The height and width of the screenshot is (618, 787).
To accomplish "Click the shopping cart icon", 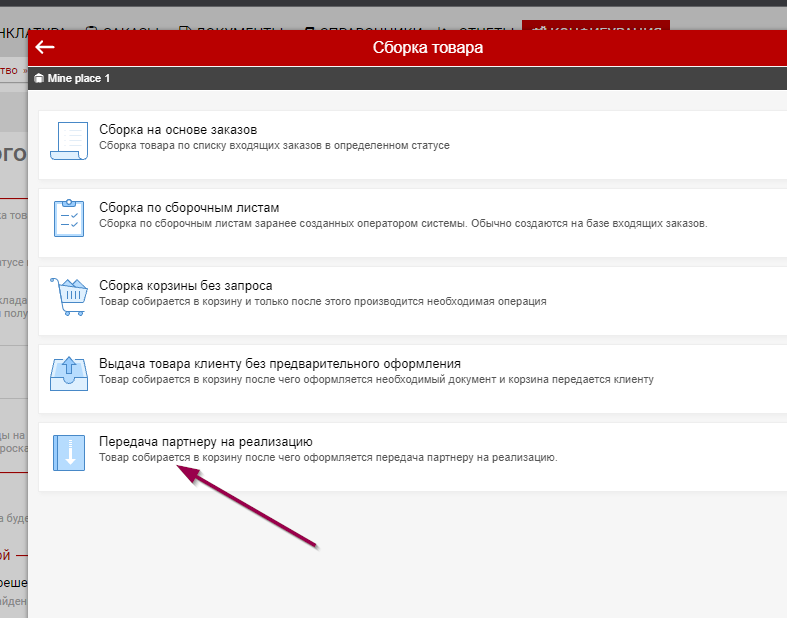I will (69, 295).
